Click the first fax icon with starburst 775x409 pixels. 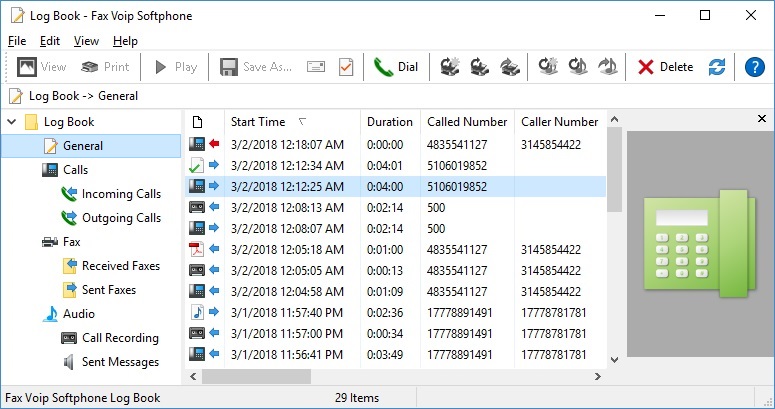click(450, 67)
